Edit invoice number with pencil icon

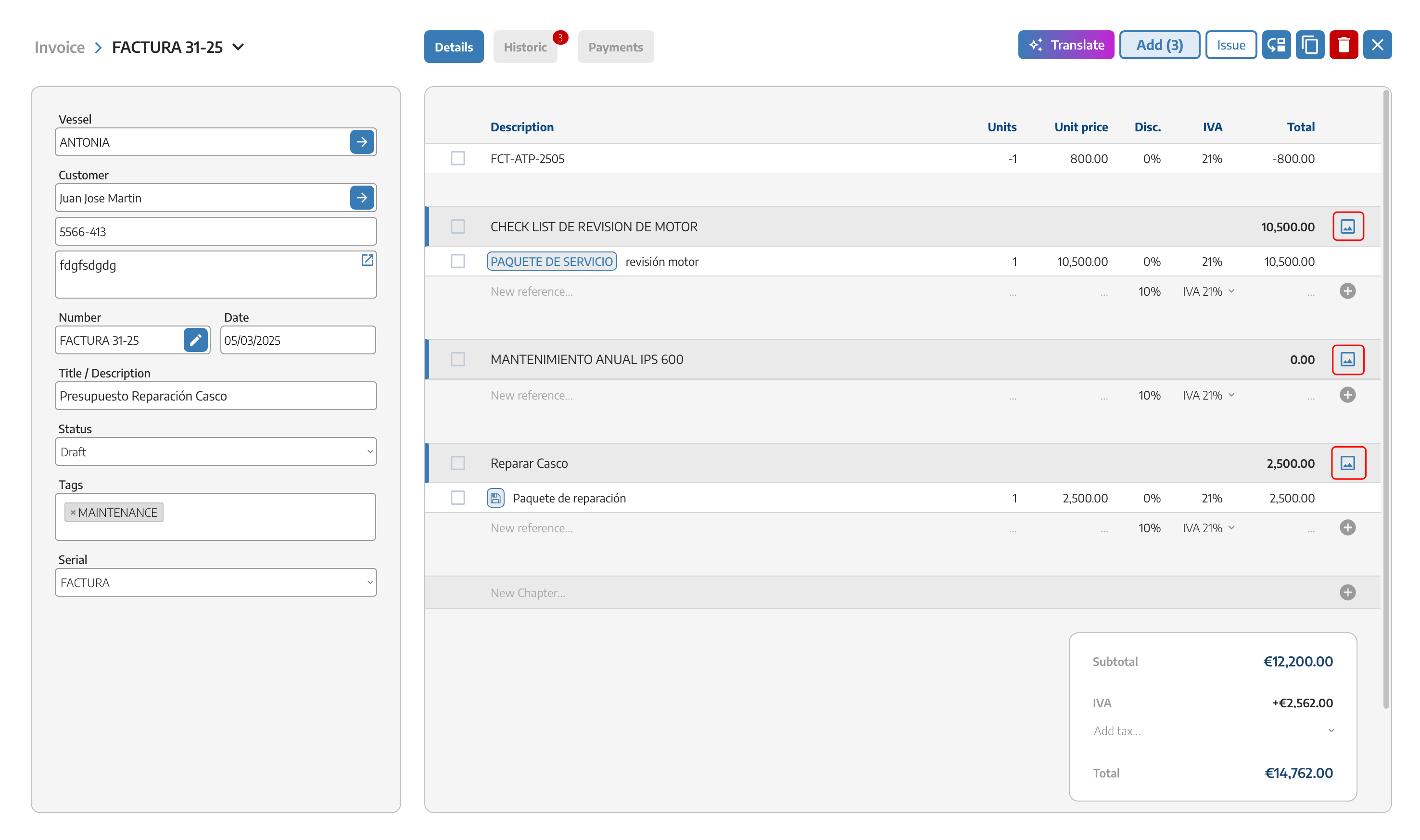click(x=195, y=339)
